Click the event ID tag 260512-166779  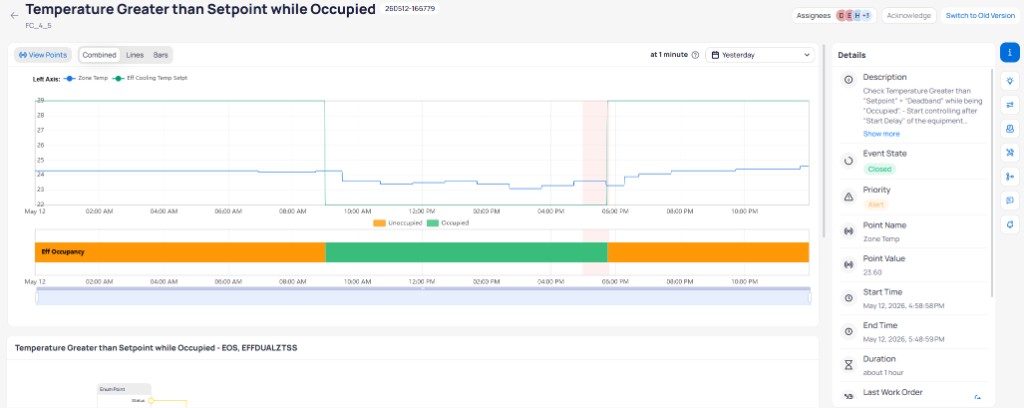point(410,8)
